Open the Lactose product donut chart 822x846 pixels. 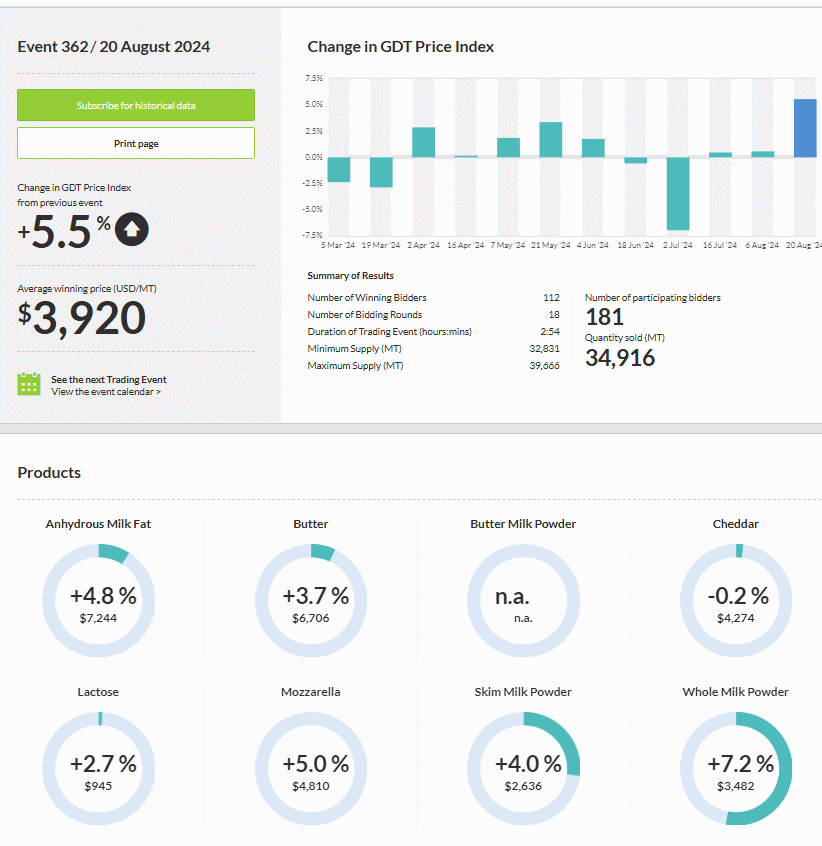click(98, 768)
